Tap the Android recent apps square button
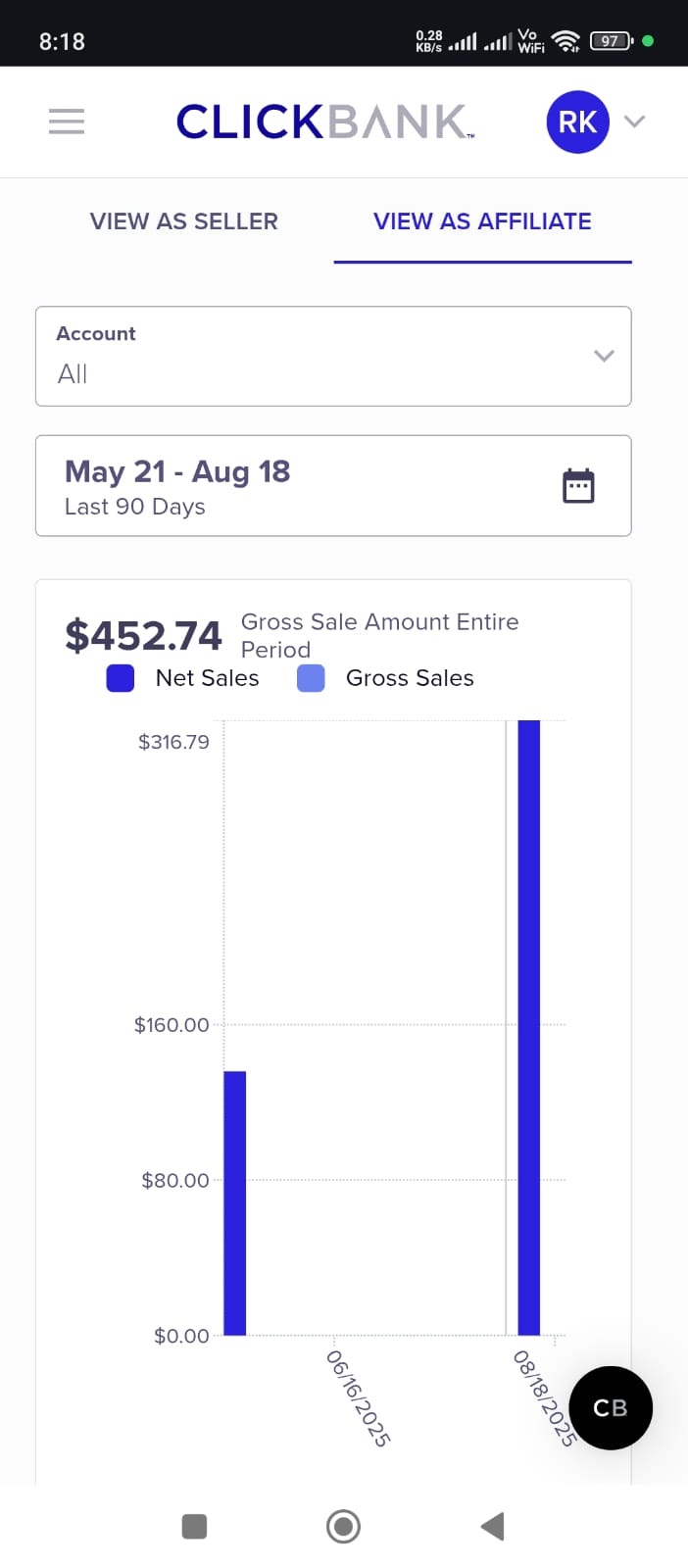The width and height of the screenshot is (688, 1568). coord(194,1526)
